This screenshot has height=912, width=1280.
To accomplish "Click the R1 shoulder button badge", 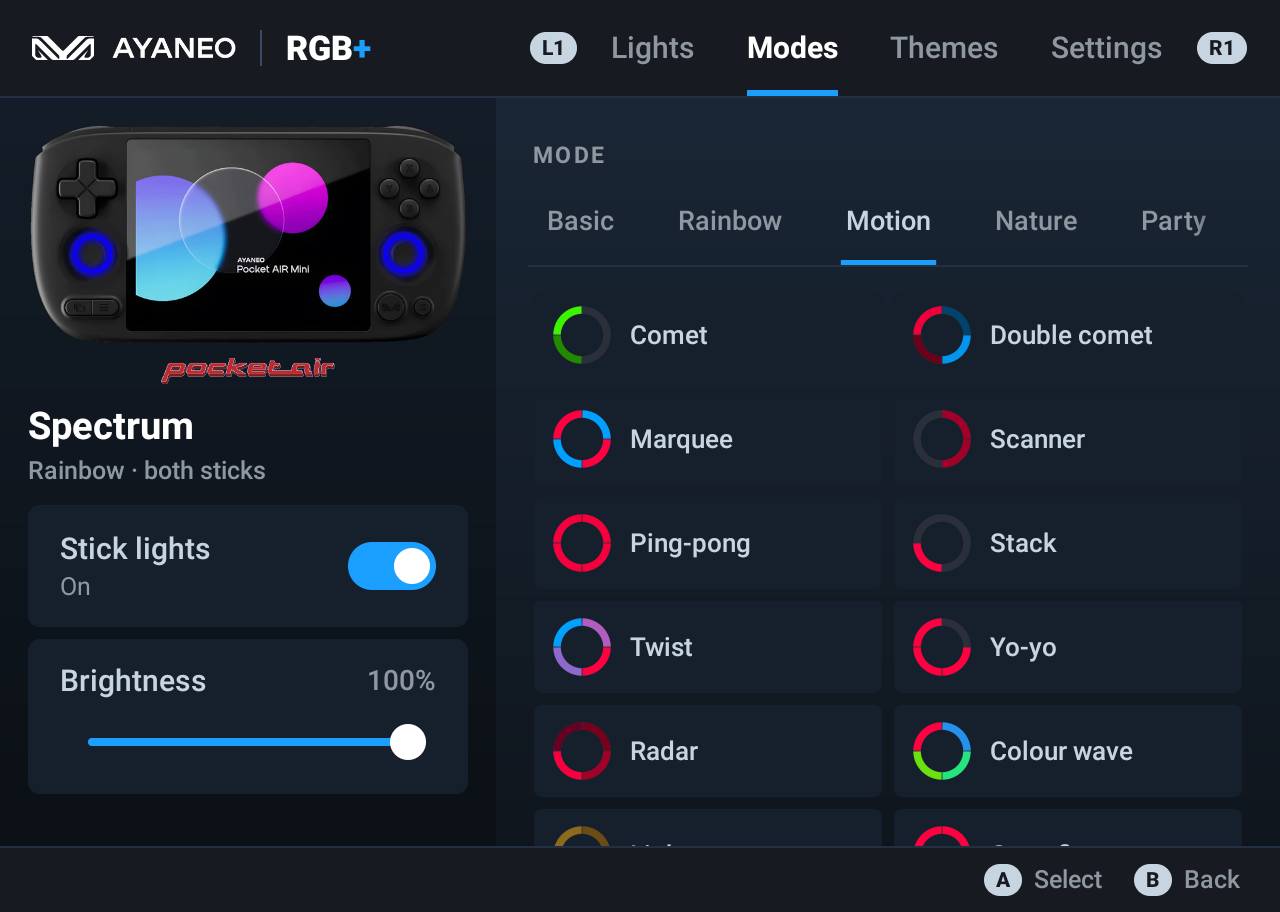I will 1222,48.
